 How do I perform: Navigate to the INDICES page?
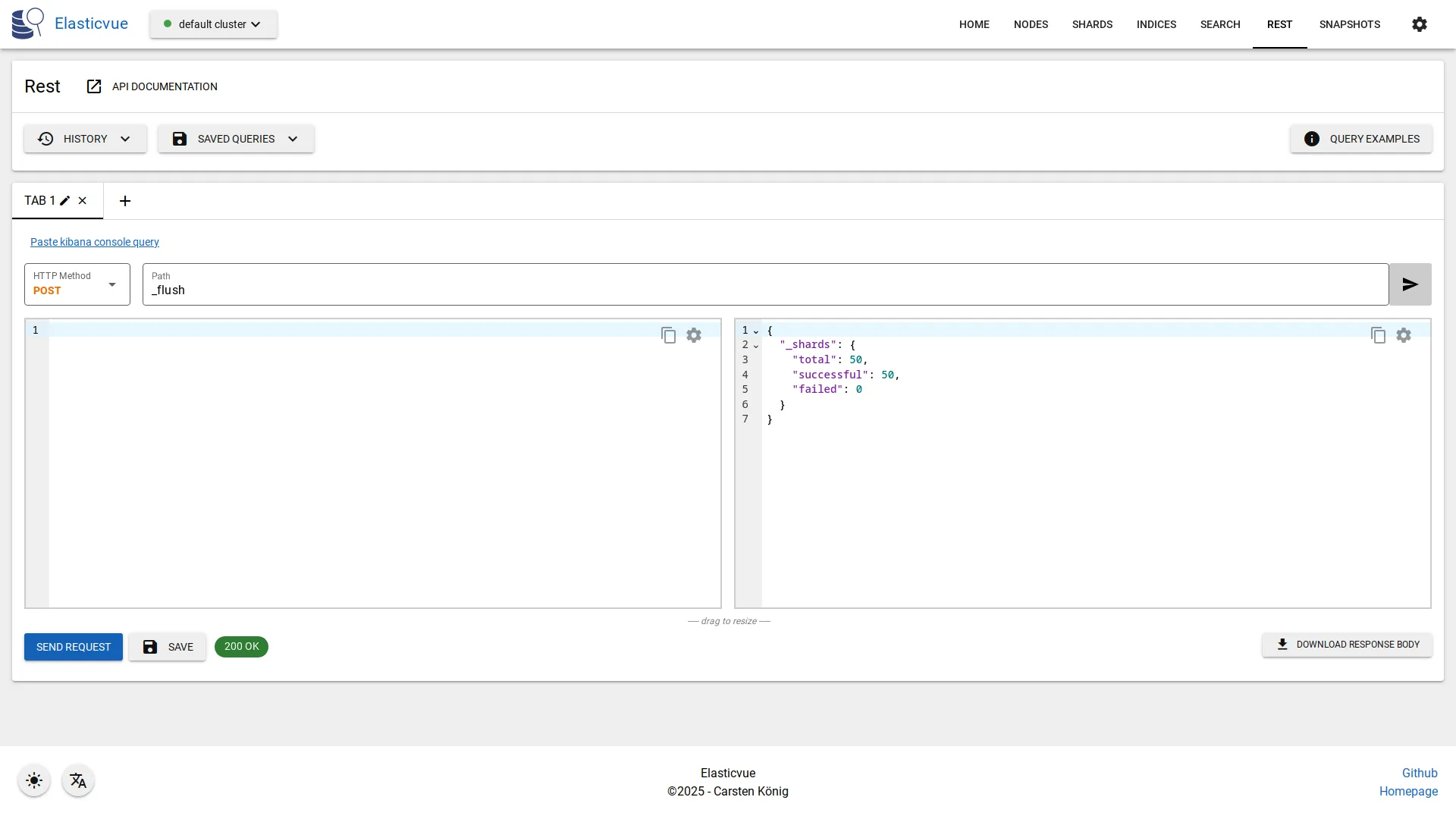coord(1156,24)
